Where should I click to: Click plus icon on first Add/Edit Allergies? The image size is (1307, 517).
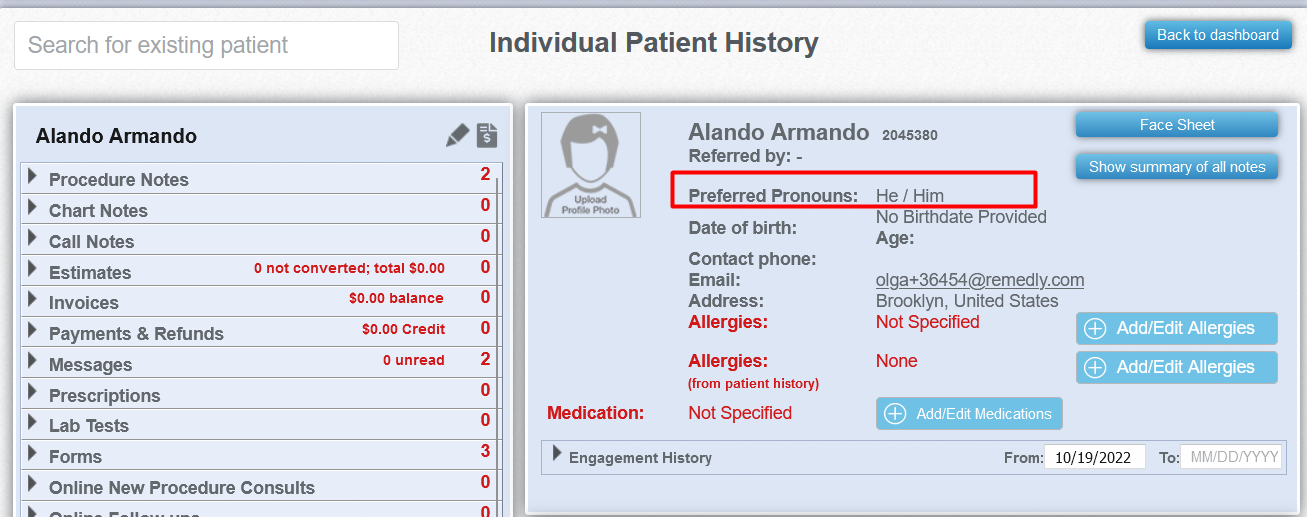coord(1095,328)
